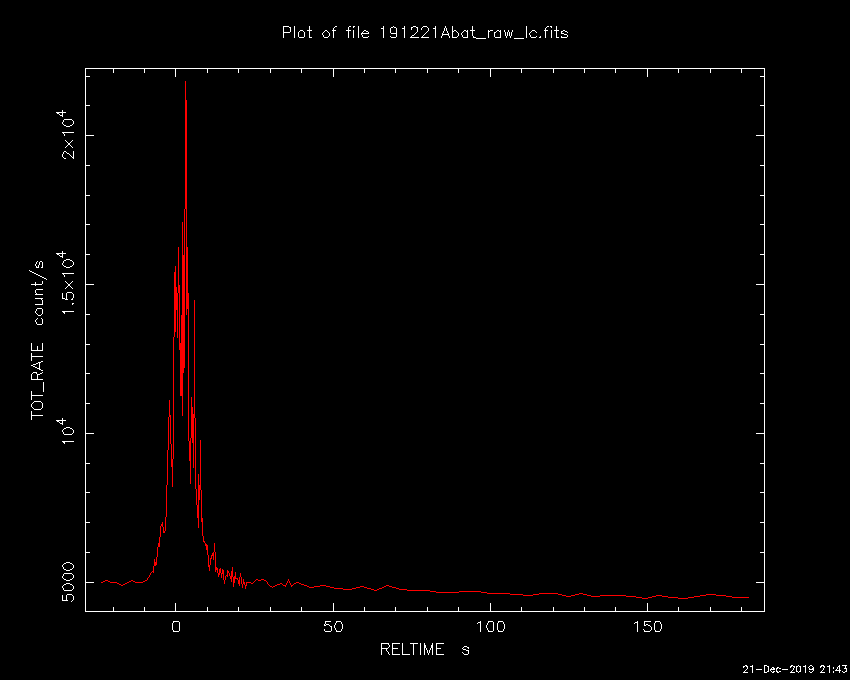Screen dimensions: 850x680
Task: Click the highest peak of the red light curve
Action: click(185, 82)
